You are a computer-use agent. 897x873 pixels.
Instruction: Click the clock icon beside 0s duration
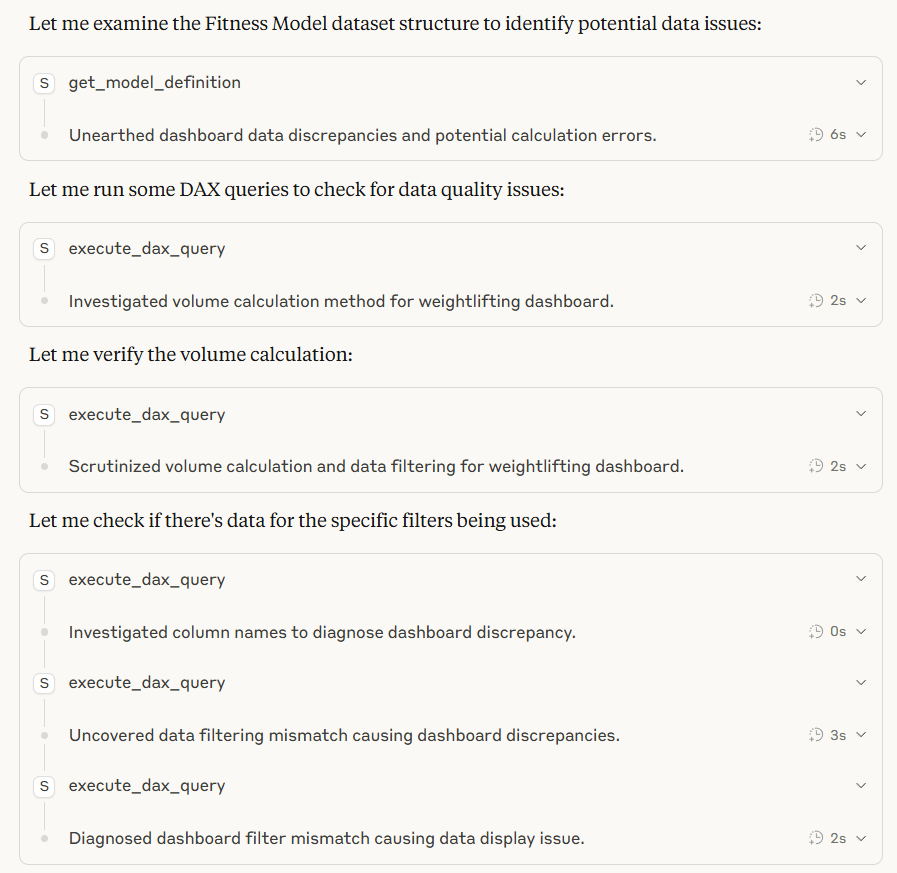coord(816,632)
